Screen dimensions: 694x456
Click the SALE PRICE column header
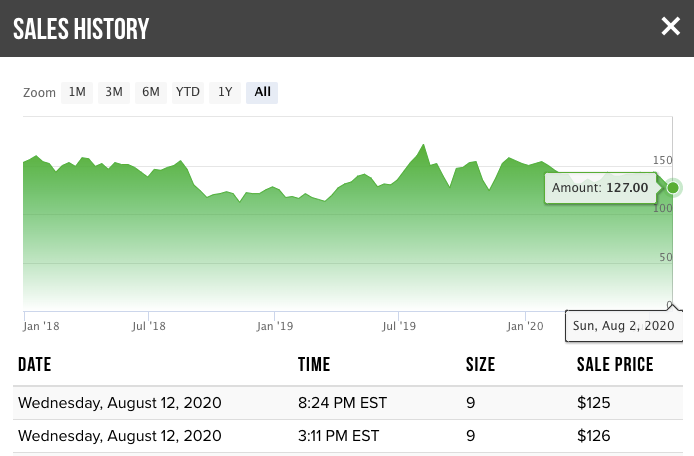click(615, 365)
